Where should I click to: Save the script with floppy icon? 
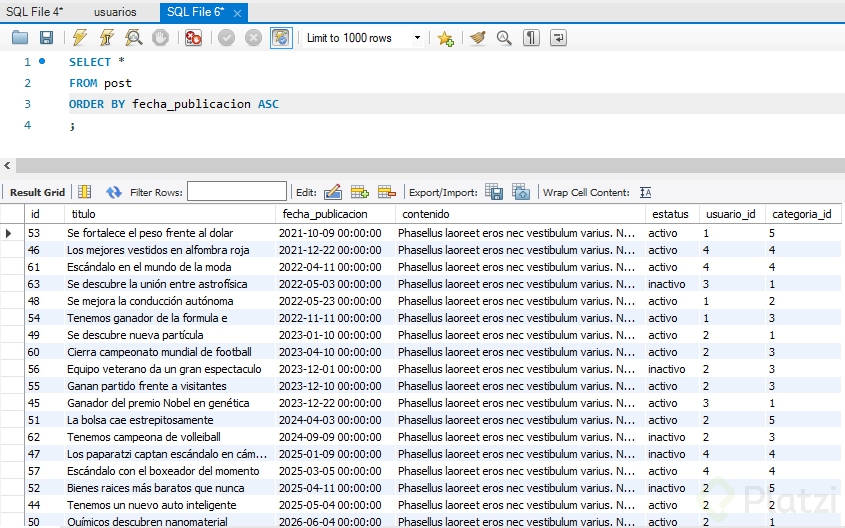click(x=46, y=38)
